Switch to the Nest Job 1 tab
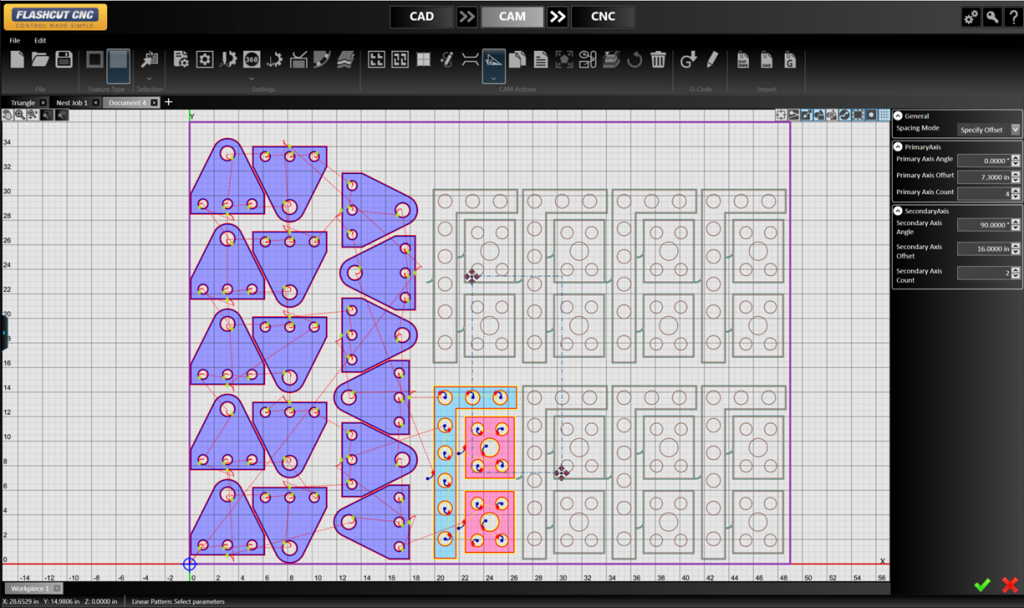 [71, 102]
